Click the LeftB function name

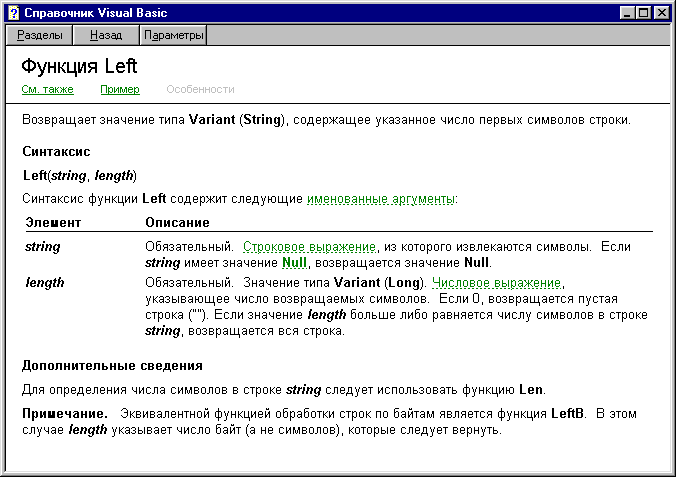pyautogui.click(x=567, y=414)
